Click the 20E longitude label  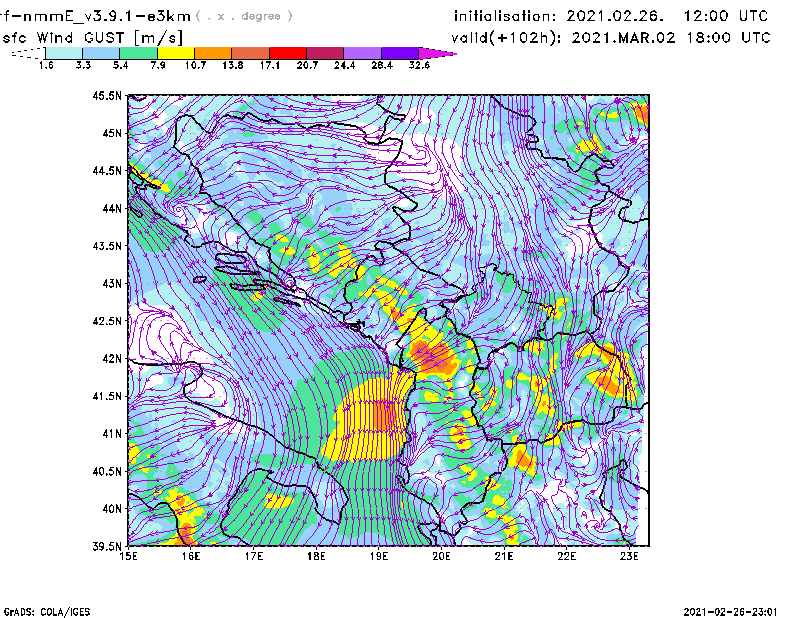click(441, 556)
